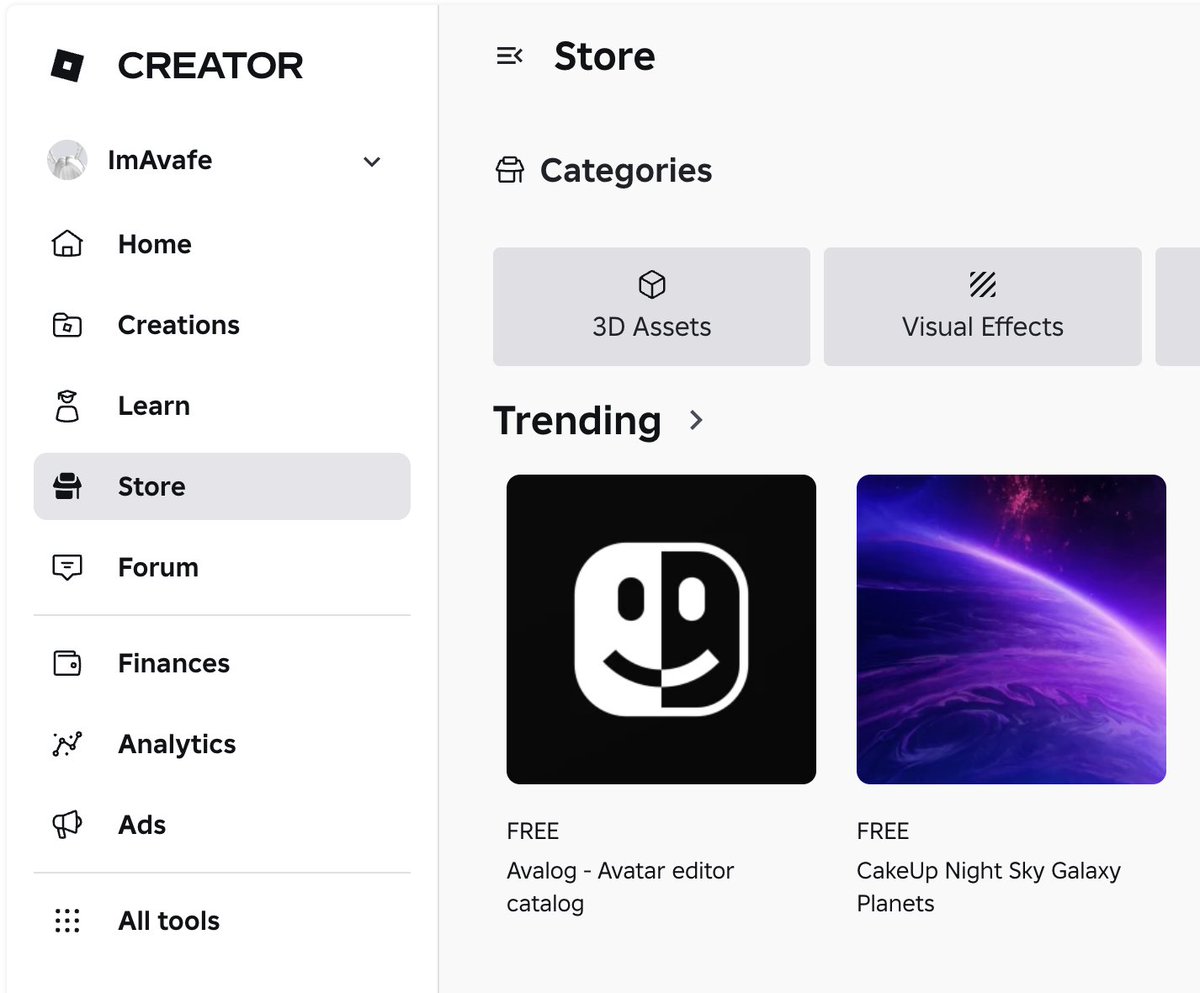The image size is (1200, 993).
Task: Click the Categories heading text
Action: click(626, 171)
